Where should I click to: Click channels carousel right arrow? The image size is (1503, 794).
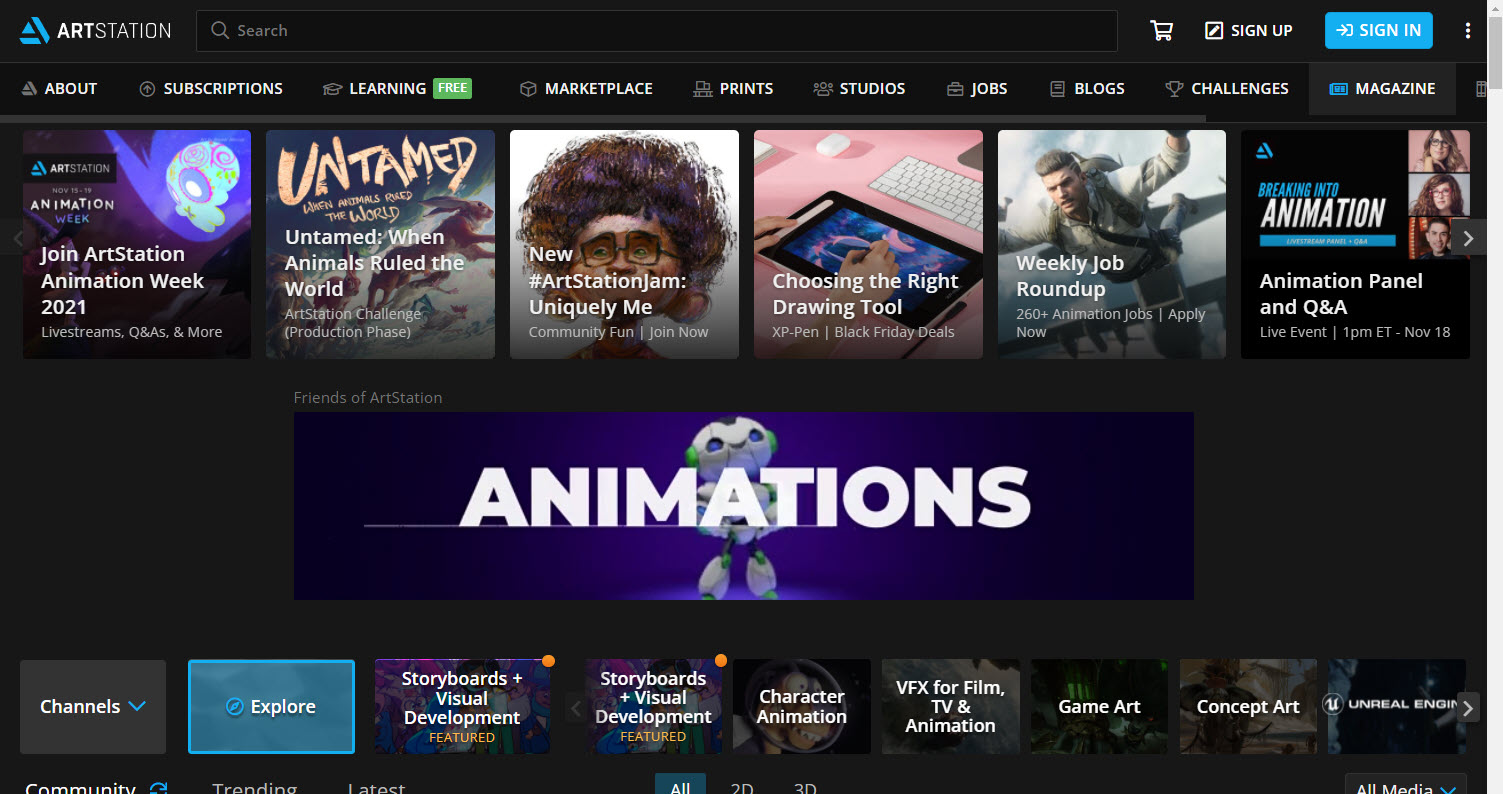(x=1467, y=708)
